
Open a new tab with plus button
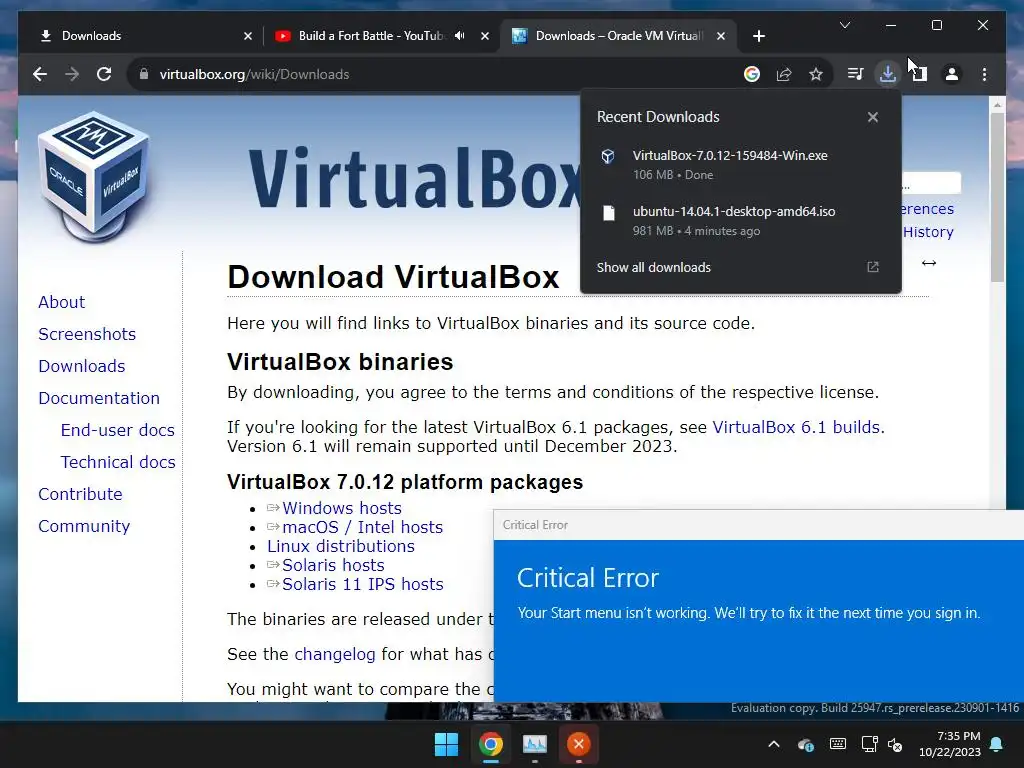point(759,36)
